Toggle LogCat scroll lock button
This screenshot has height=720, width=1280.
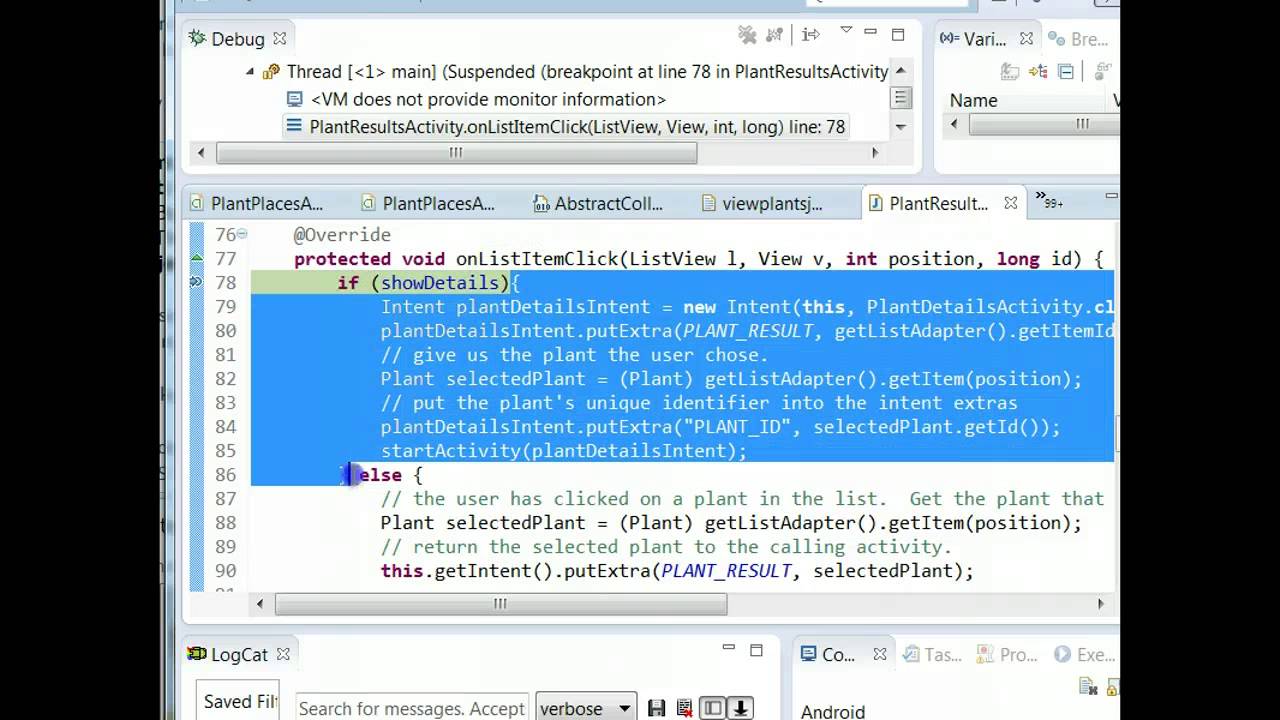(740, 709)
